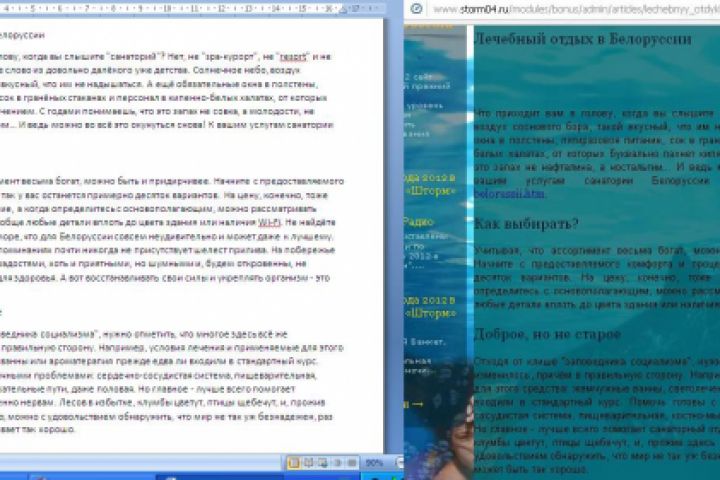Click the 'Как выбирать?' heading on web page
720x480 pixels.
pyautogui.click(x=526, y=224)
